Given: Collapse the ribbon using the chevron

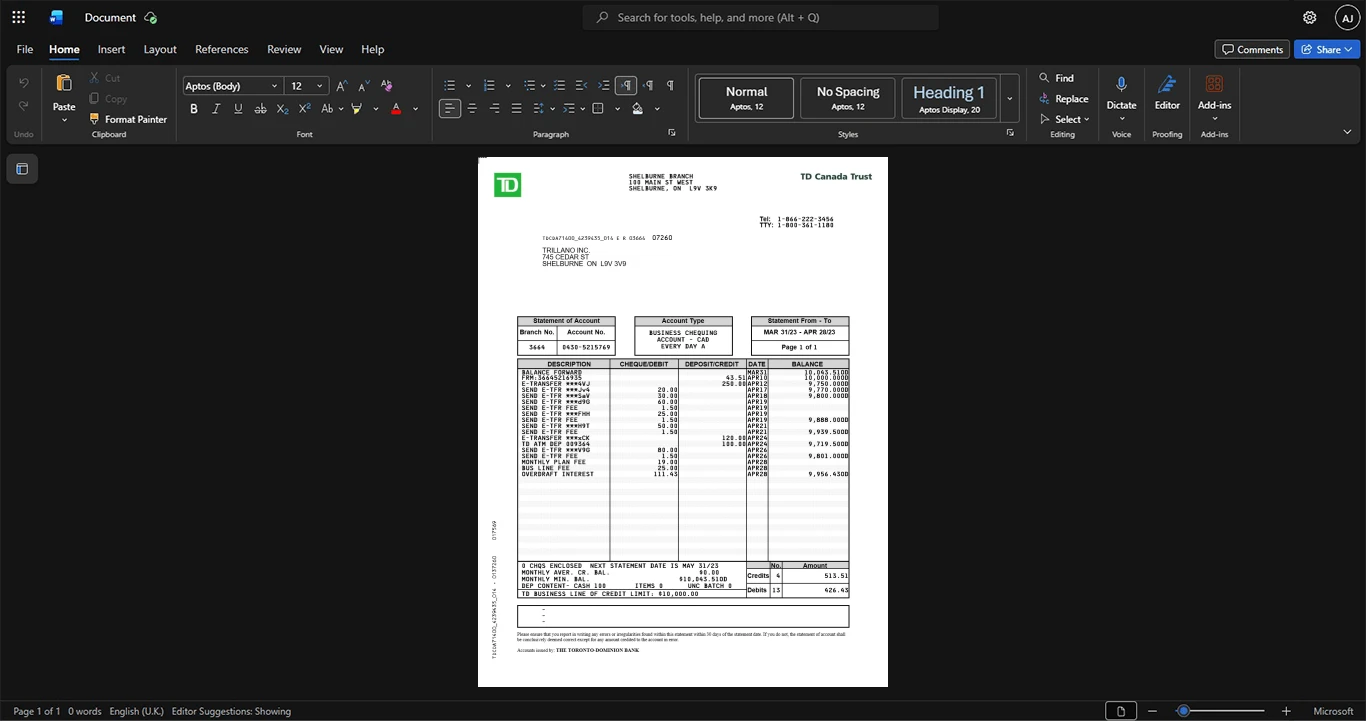Looking at the screenshot, I should coord(1347,131).
